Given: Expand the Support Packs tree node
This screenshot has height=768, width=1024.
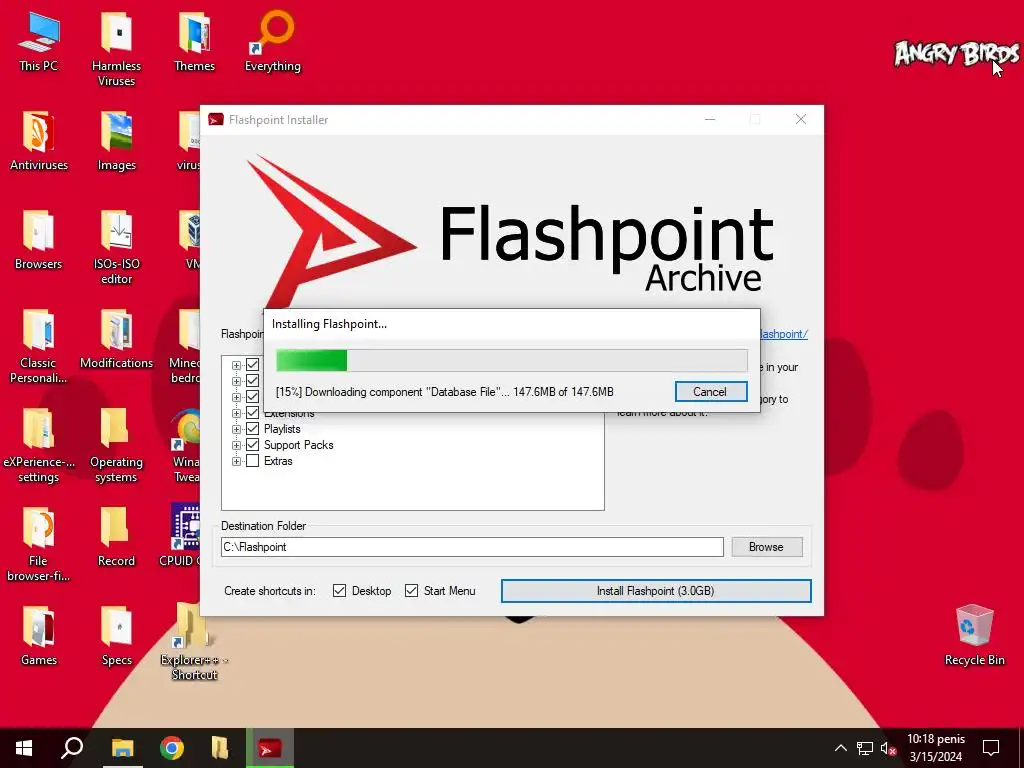Looking at the screenshot, I should [236, 445].
